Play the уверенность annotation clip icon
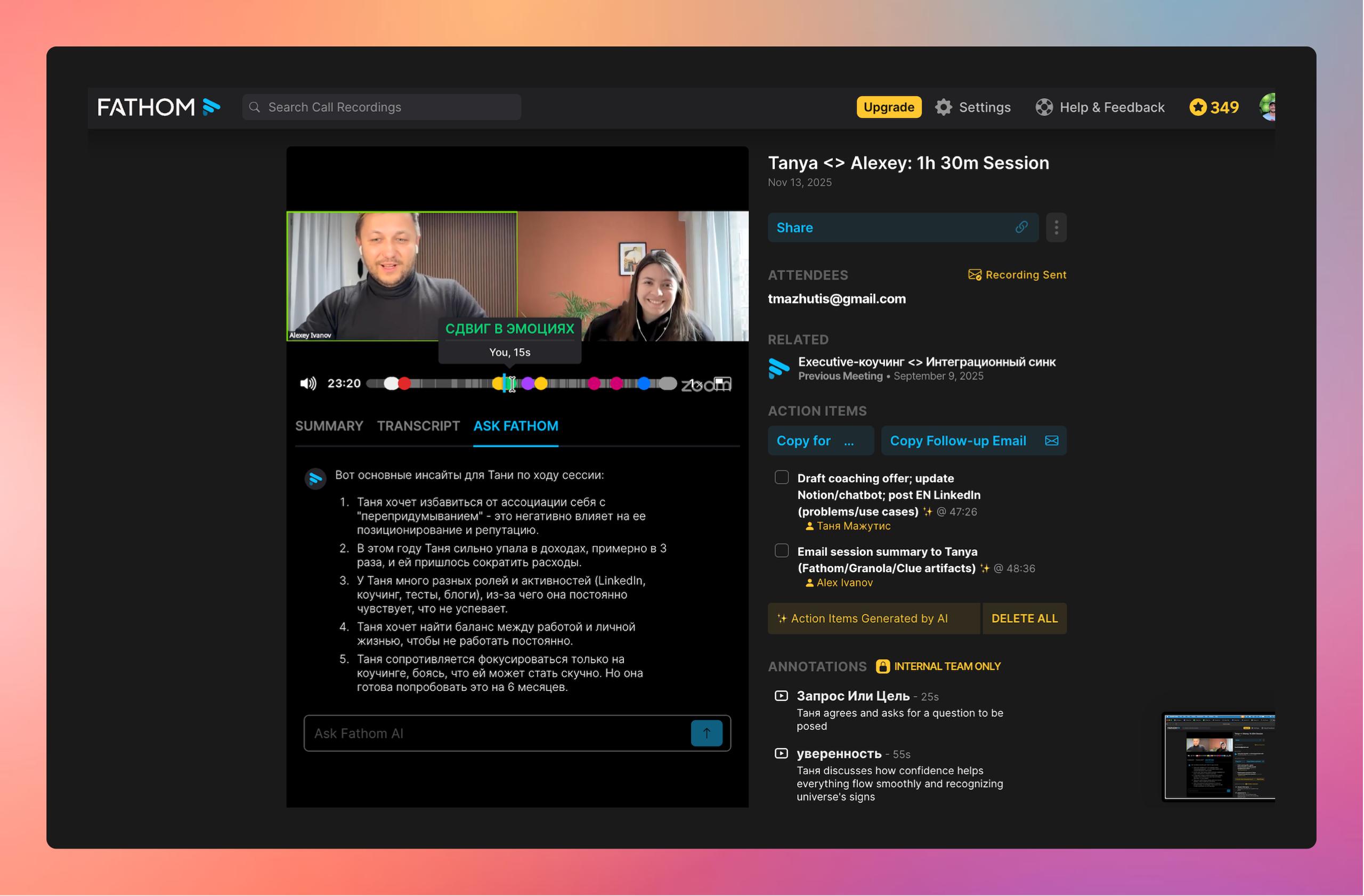The width and height of the screenshot is (1364, 896). 781,753
